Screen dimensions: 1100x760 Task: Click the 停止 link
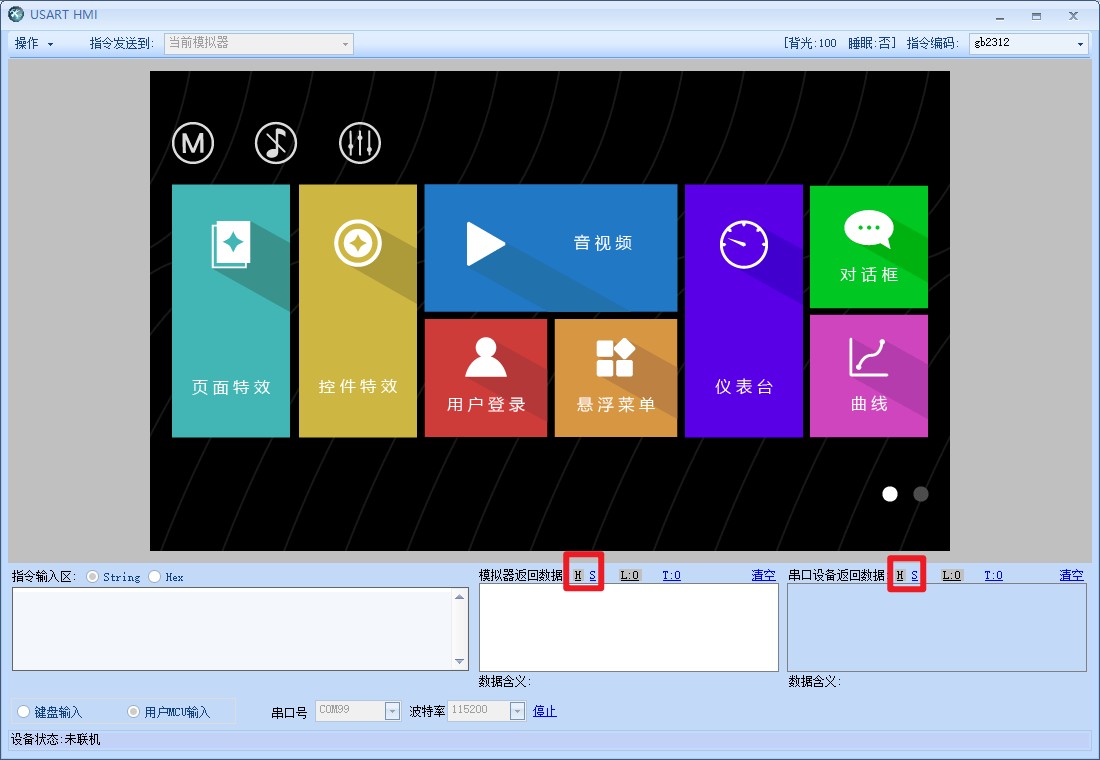click(544, 711)
